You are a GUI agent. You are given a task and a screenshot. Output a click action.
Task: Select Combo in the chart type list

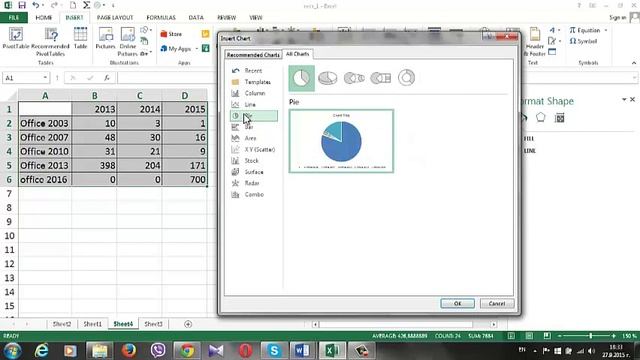pyautogui.click(x=254, y=194)
